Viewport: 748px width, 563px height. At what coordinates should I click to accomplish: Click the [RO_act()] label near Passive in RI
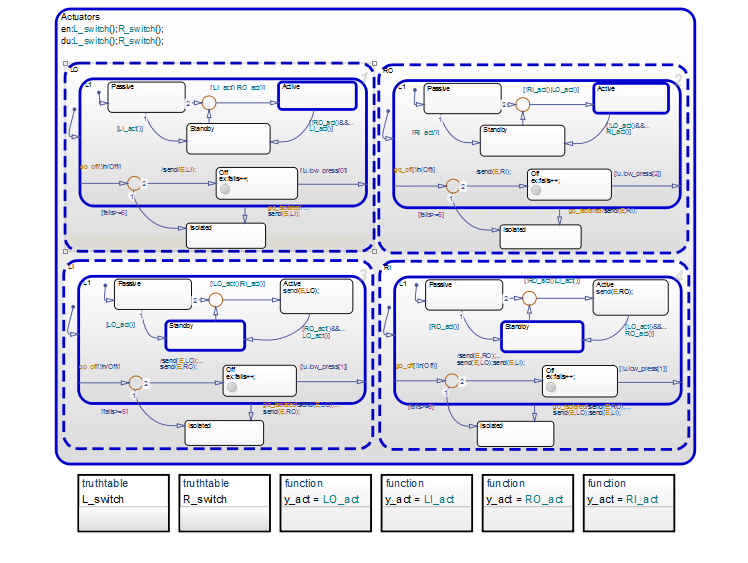tap(444, 327)
